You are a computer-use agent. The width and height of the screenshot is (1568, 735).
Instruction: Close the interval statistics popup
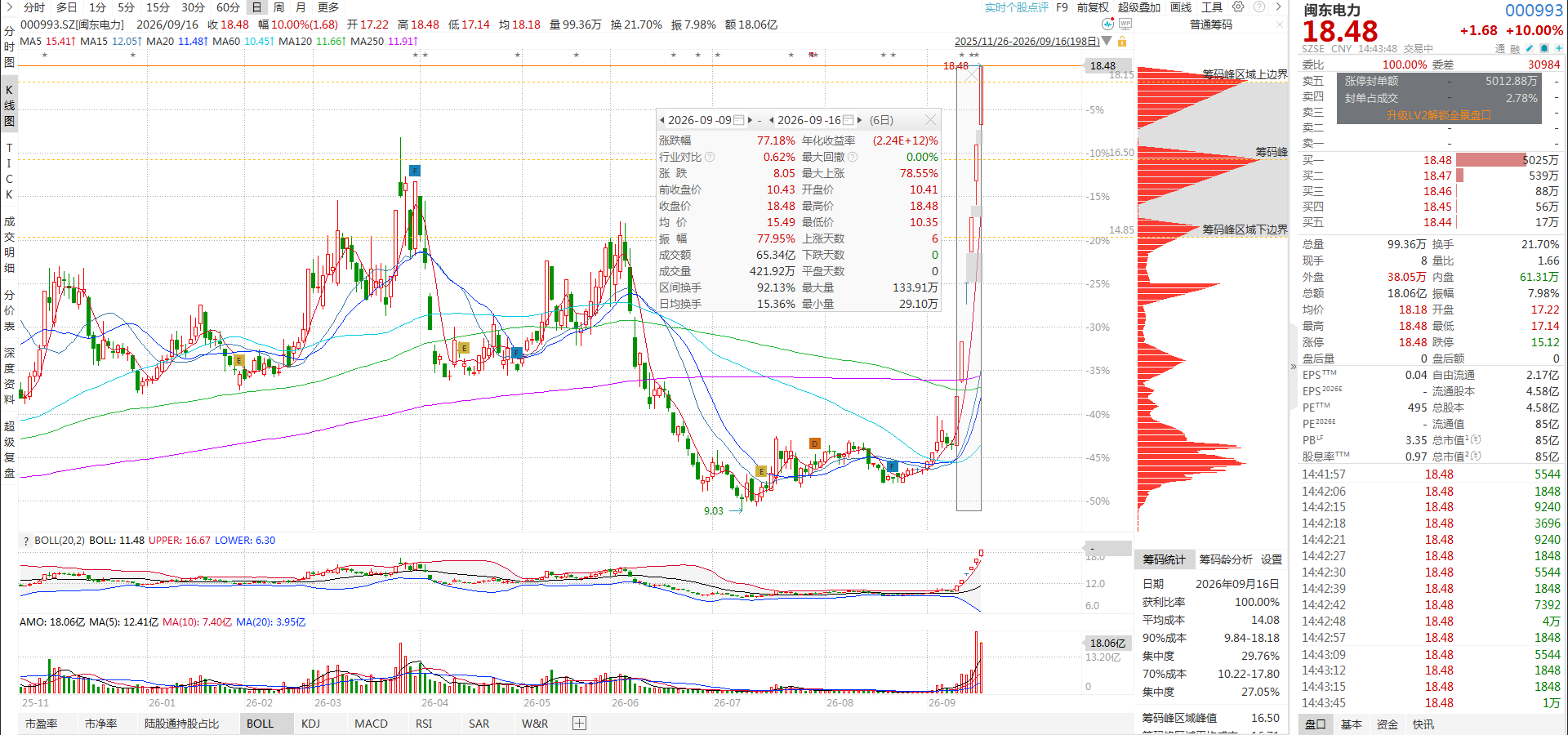[930, 120]
